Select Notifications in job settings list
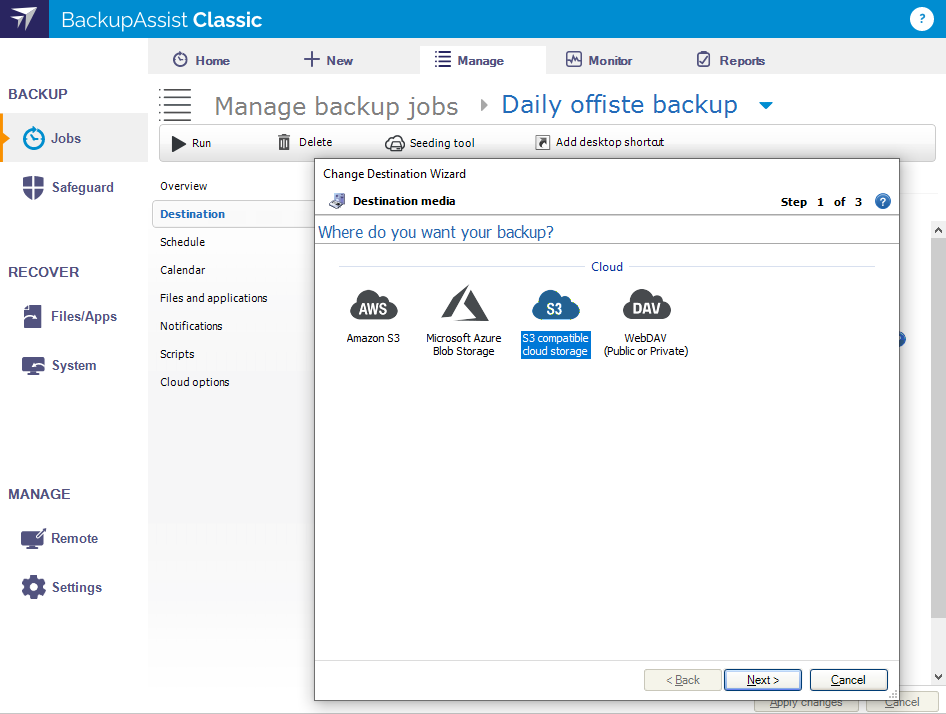946x714 pixels. click(x=191, y=326)
